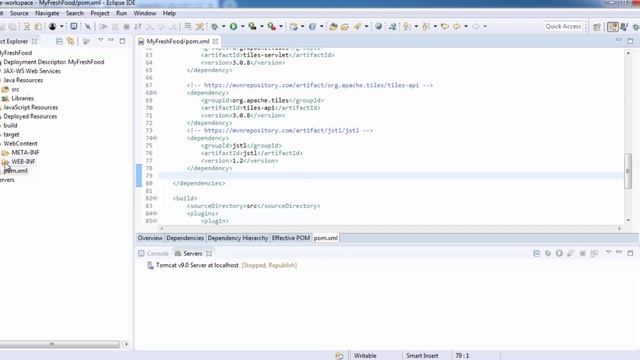640x360 pixels.
Task: Click the Forward navigation arrow icon
Action: 476,27
